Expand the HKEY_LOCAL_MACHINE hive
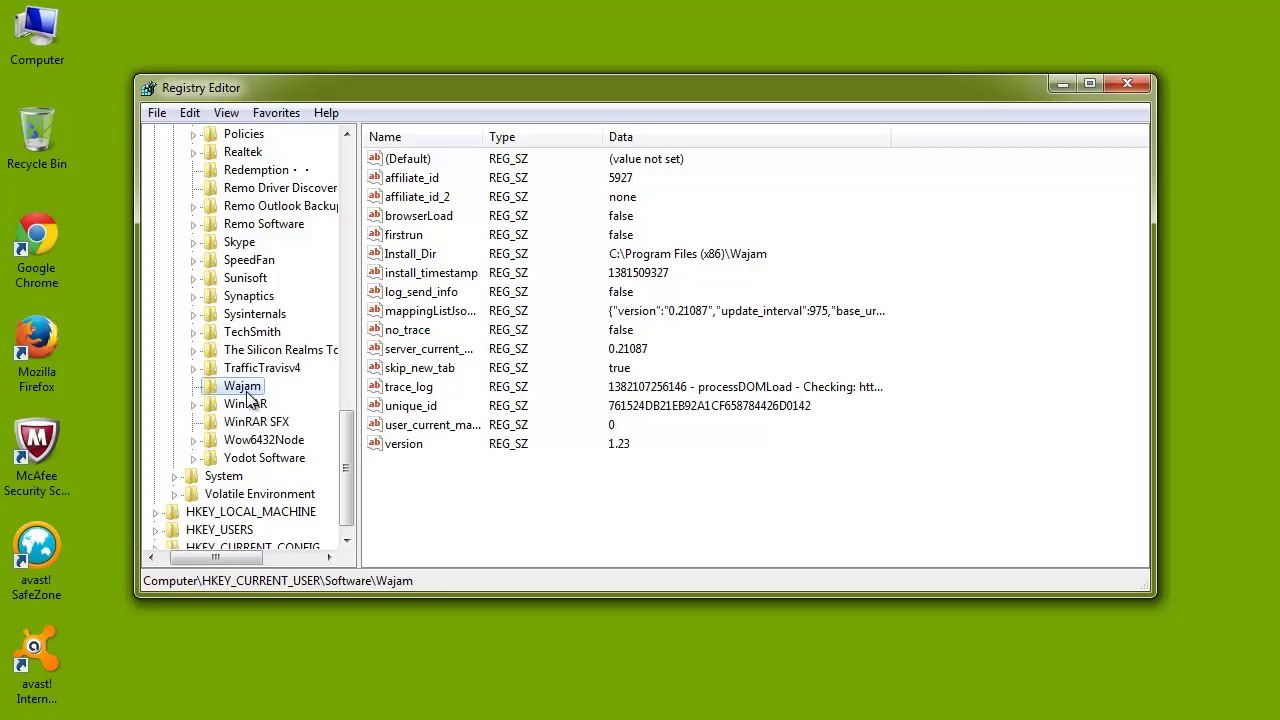The image size is (1280, 720). click(x=155, y=512)
